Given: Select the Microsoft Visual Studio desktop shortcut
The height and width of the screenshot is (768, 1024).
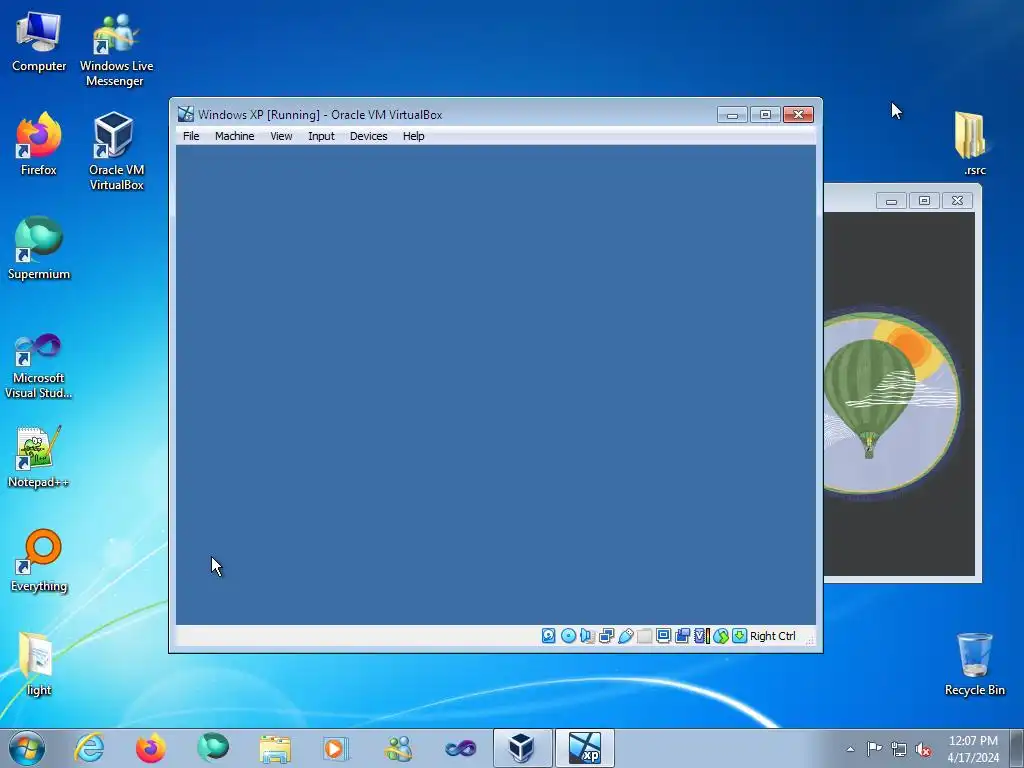Looking at the screenshot, I should click(39, 367).
